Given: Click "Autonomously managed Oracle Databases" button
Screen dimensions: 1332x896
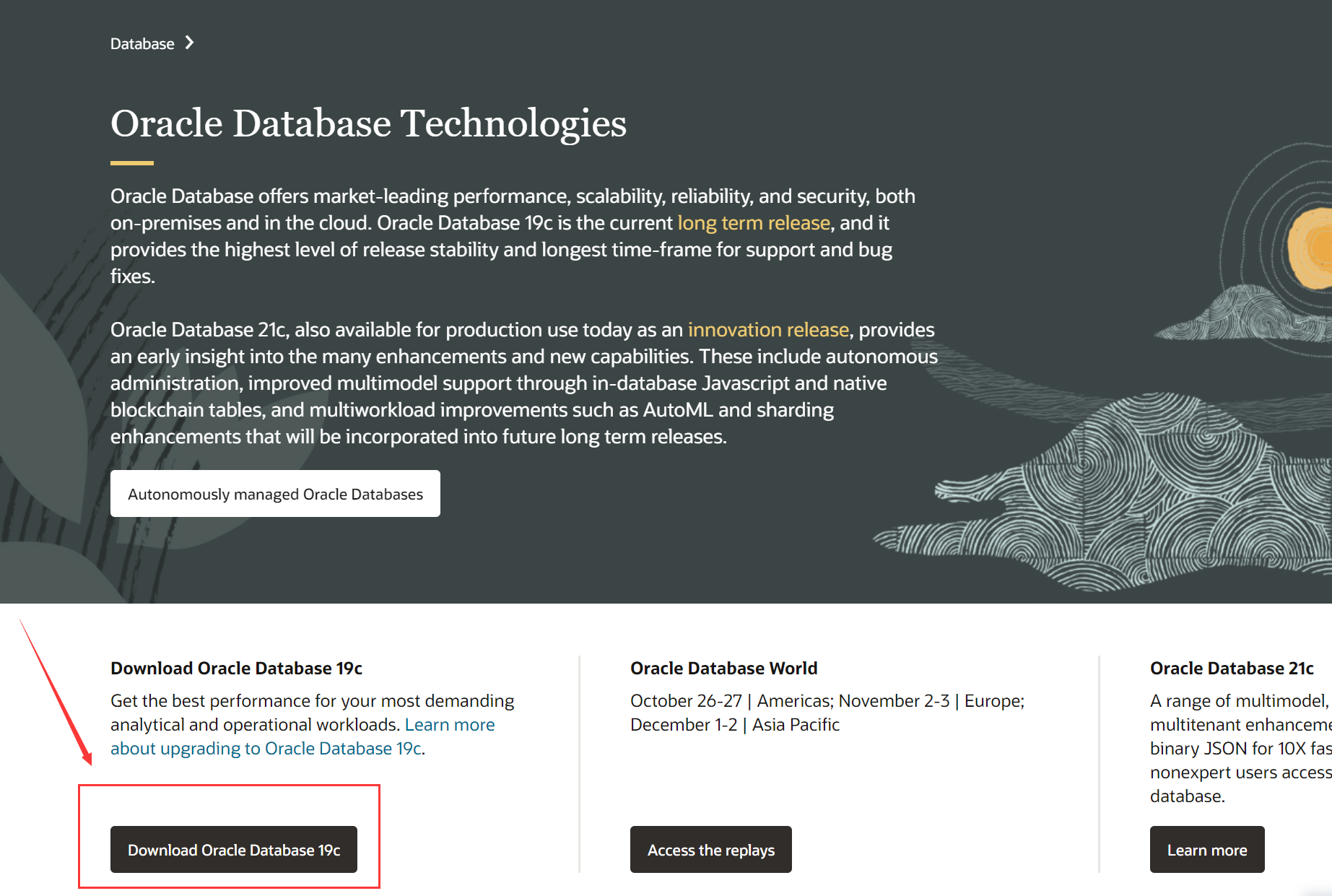Looking at the screenshot, I should click(x=275, y=494).
